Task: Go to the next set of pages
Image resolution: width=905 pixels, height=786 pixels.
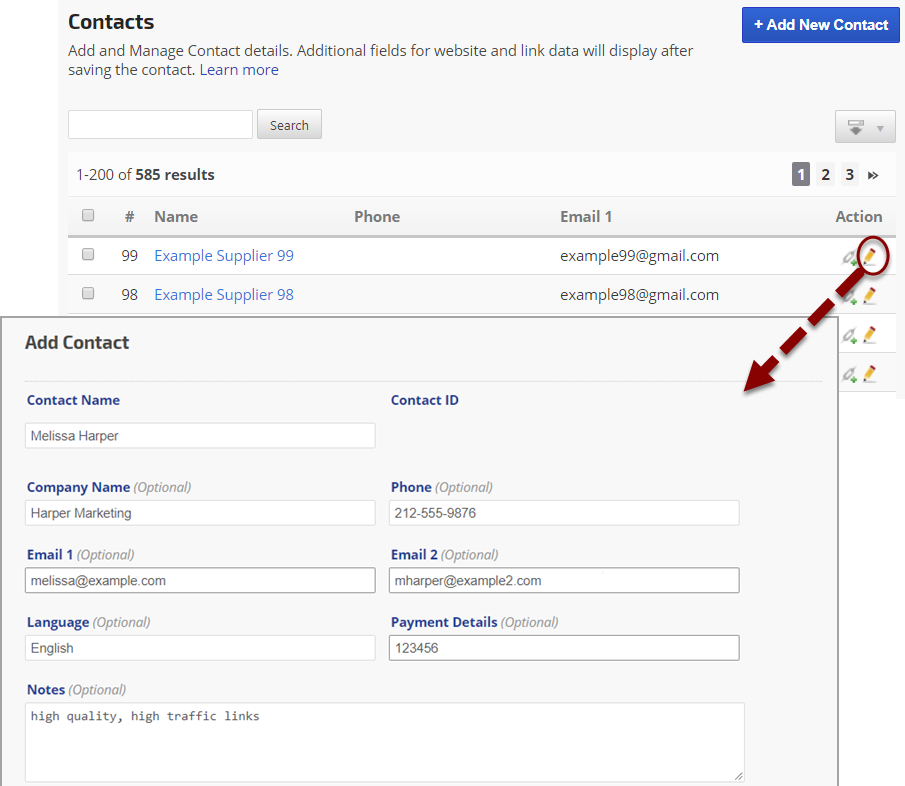Action: [873, 175]
